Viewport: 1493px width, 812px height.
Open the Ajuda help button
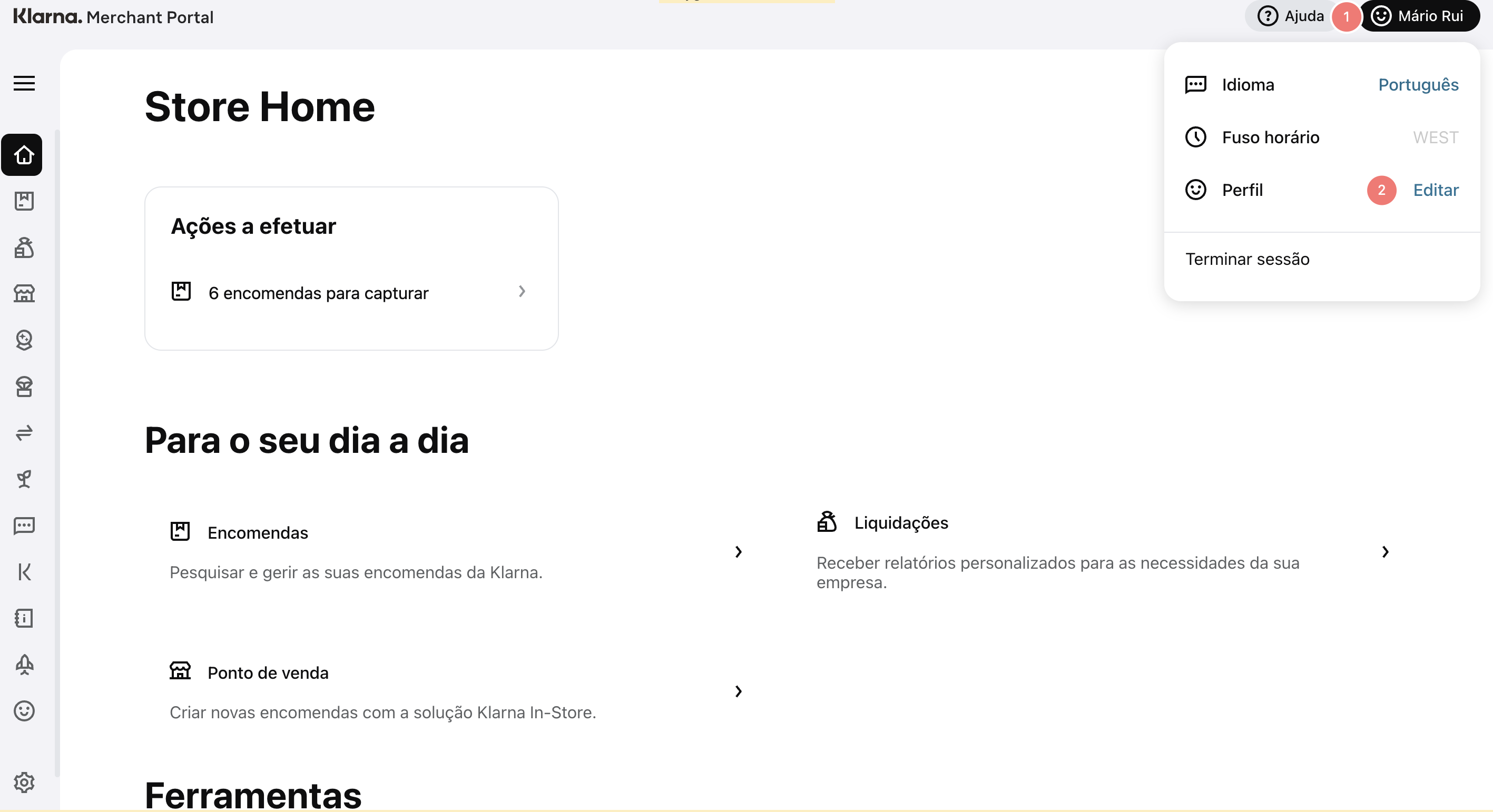(1291, 16)
